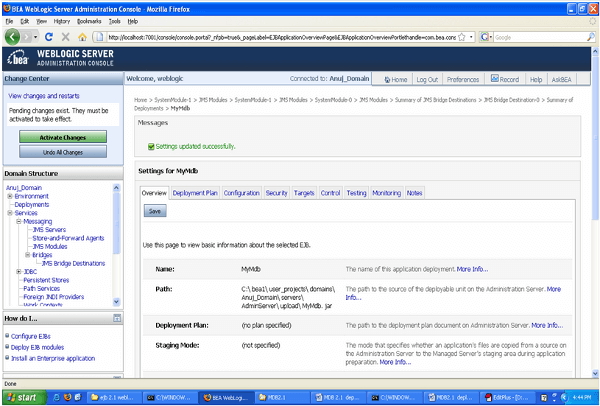
Task: Open the Notes tab
Action: [414, 193]
